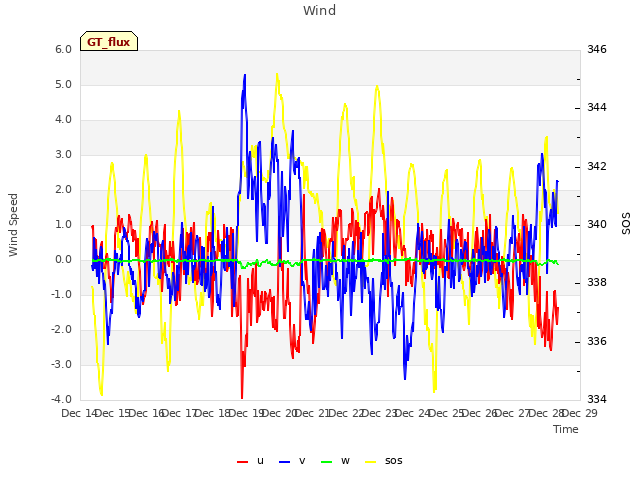The width and height of the screenshot is (640, 480).
Task: Select the 'v' legend label
Action: point(302,461)
